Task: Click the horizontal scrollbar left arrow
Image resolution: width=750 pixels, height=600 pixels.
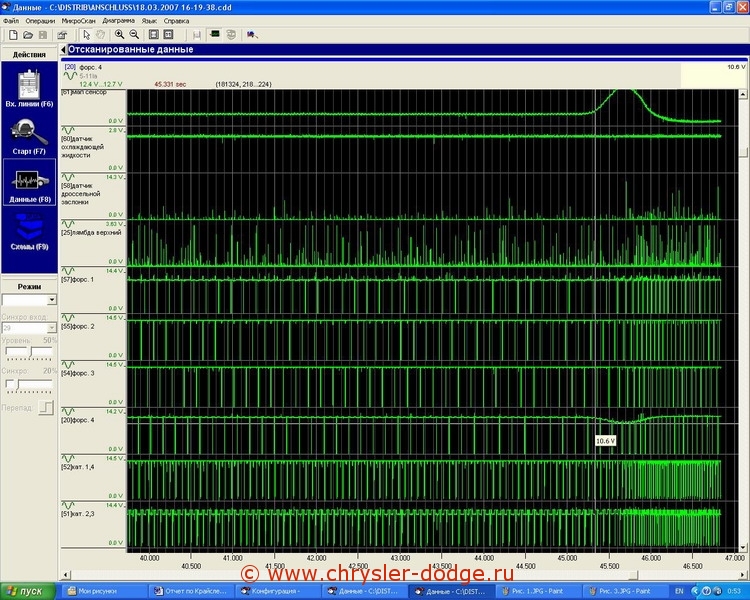Action: (x=66, y=575)
